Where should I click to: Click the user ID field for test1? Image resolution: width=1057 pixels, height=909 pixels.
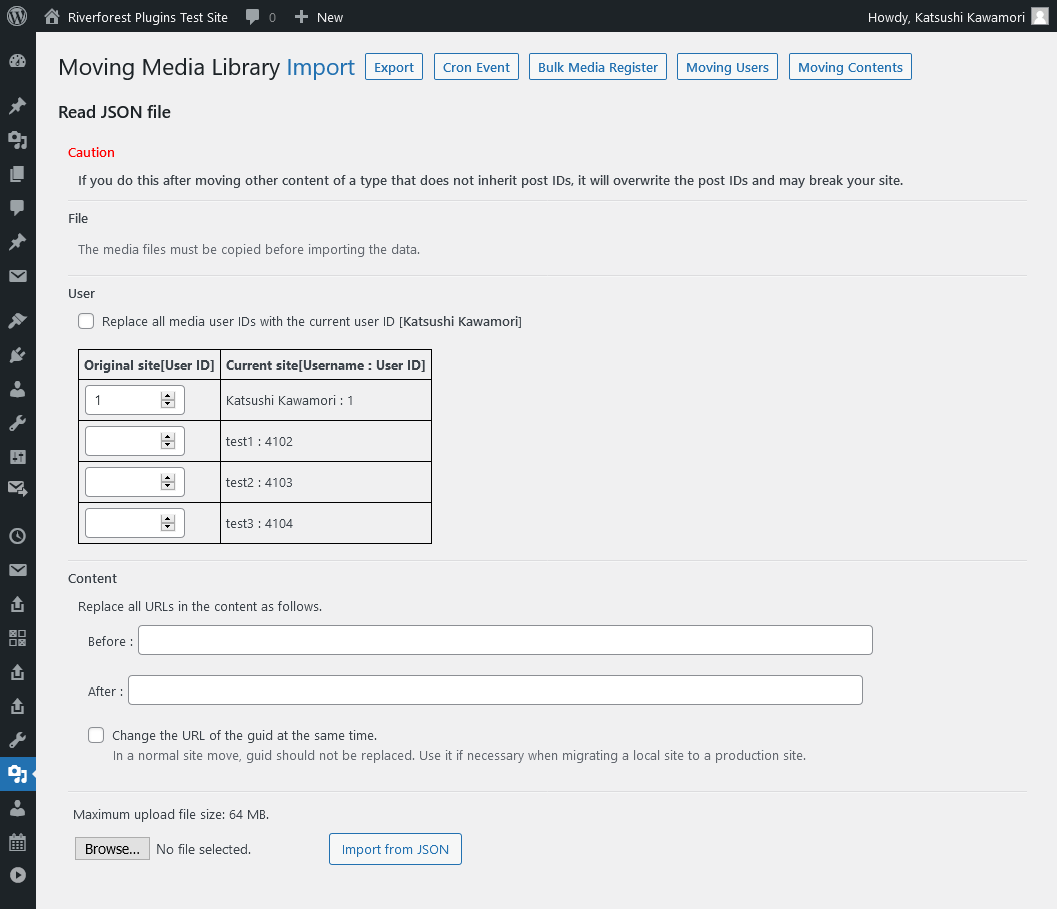tap(135, 441)
